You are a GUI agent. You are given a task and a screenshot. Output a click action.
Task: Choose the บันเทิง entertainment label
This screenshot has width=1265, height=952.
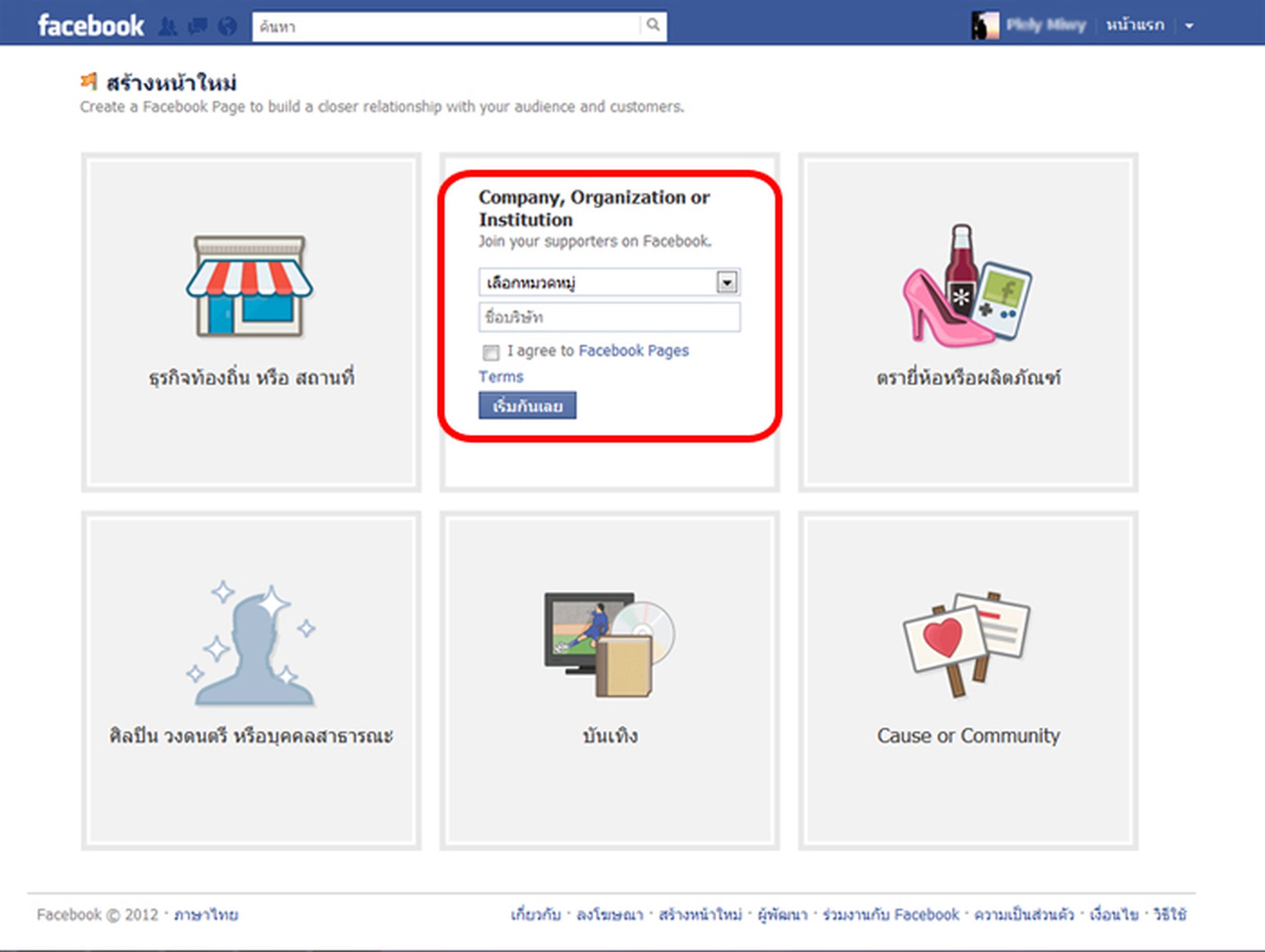coord(610,736)
